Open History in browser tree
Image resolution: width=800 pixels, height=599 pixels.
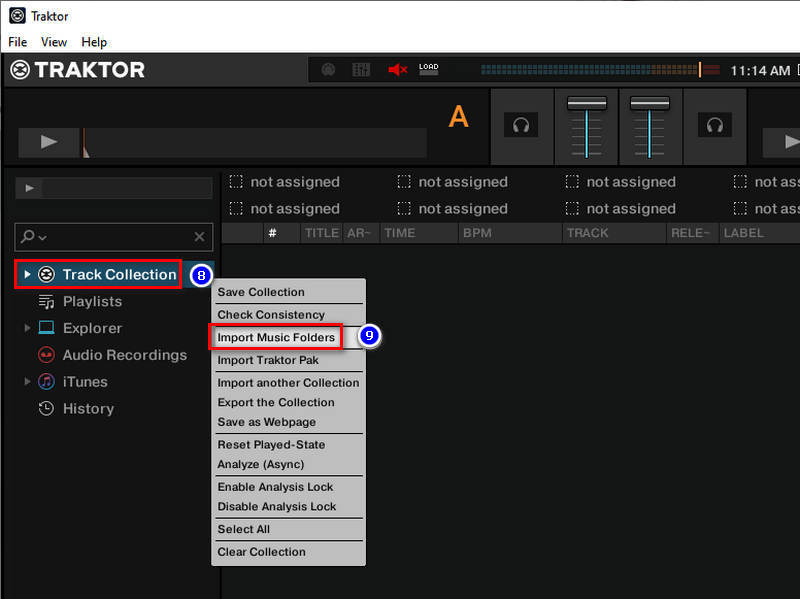[88, 409]
